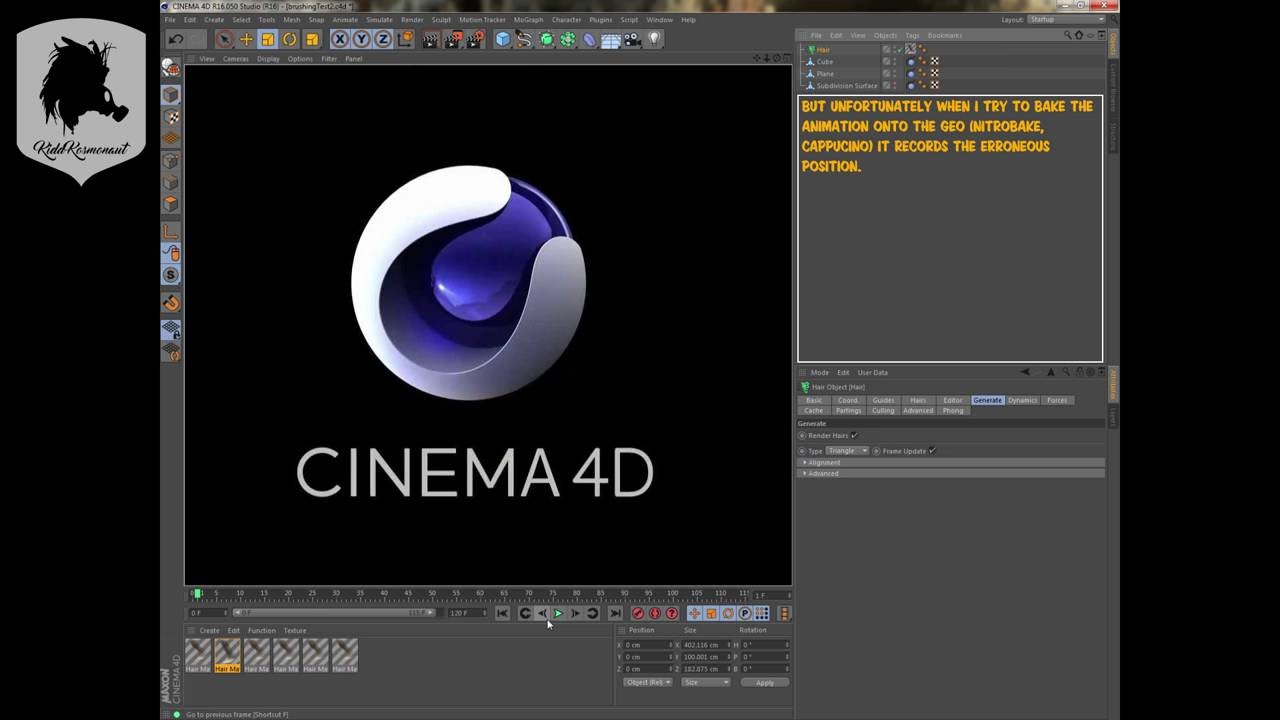Click the current frame 0 F field
Screen dimensions: 1280x720
pyautogui.click(x=207, y=612)
